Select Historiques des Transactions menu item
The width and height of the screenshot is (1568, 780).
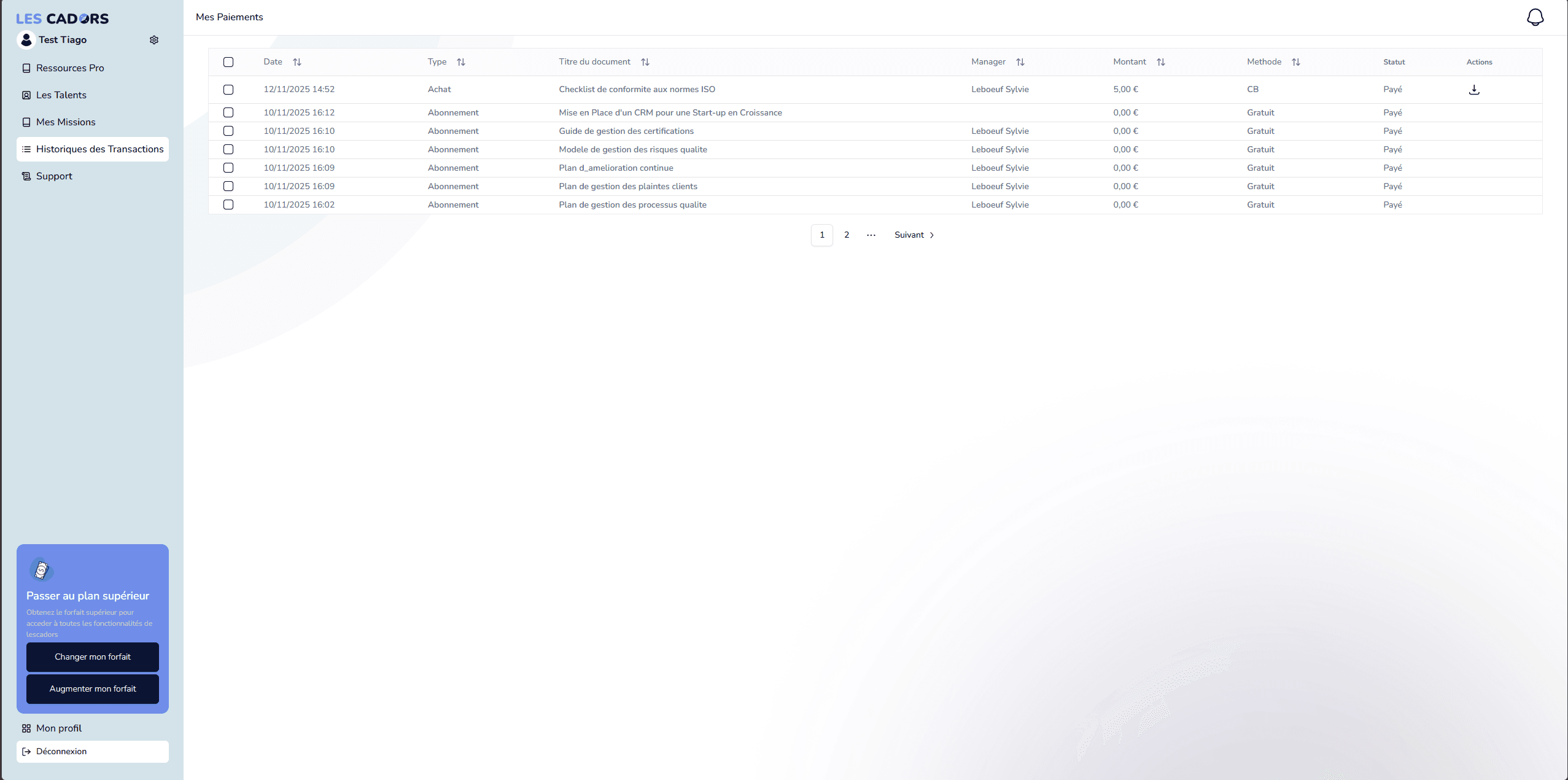click(x=93, y=149)
